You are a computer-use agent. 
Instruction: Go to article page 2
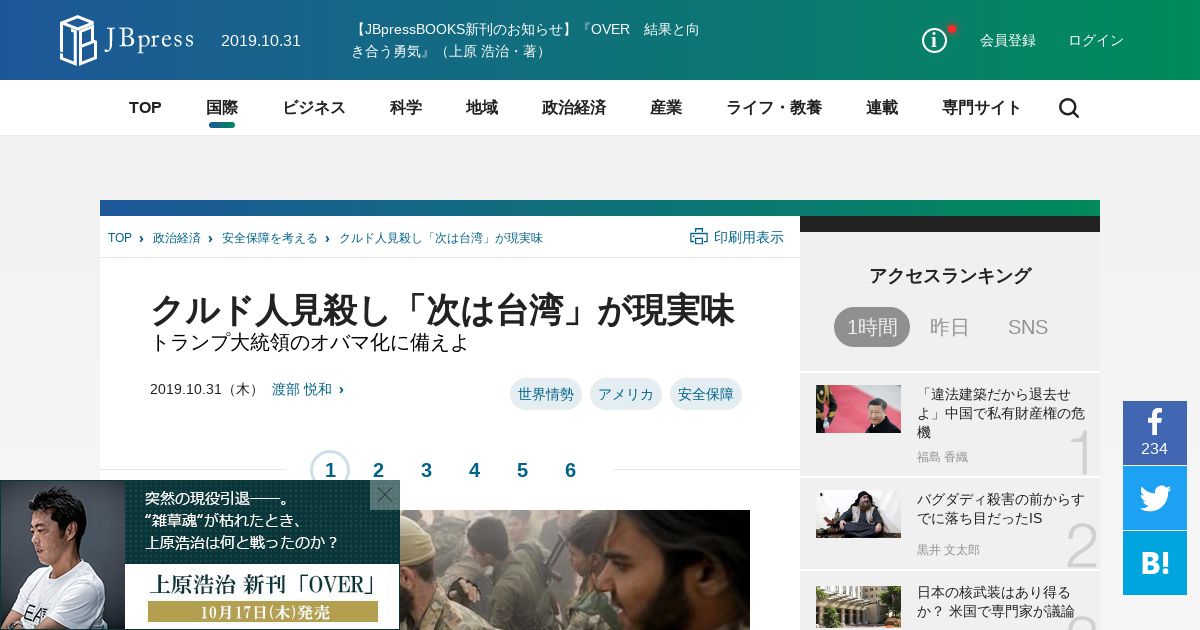378,470
